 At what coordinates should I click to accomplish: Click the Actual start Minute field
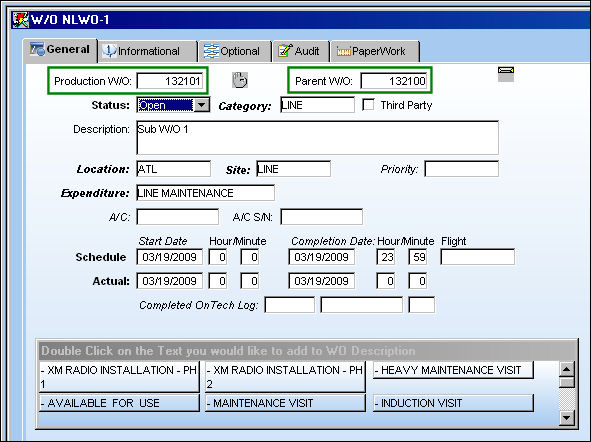250,281
